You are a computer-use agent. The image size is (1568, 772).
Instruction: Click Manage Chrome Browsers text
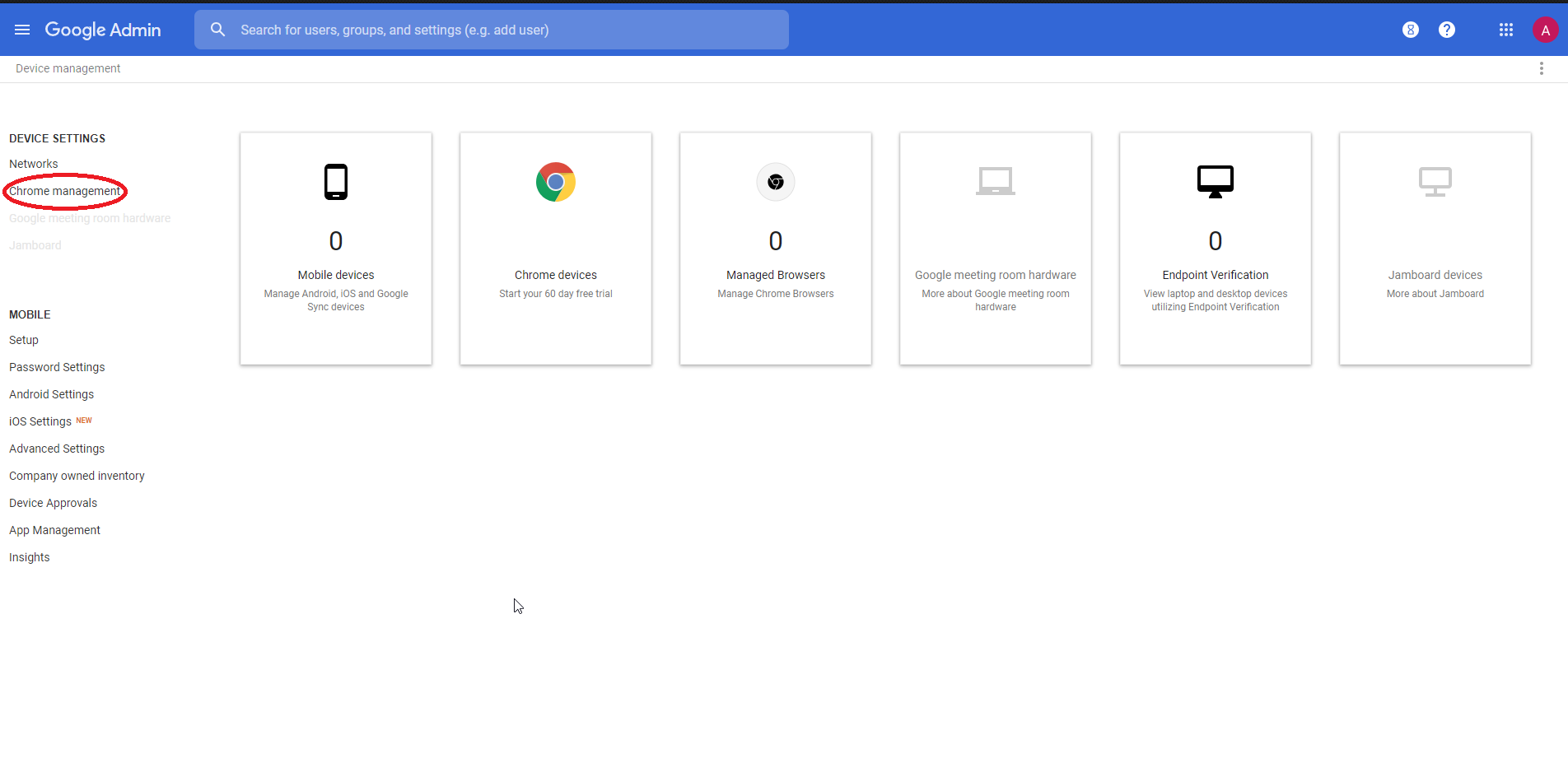point(776,294)
